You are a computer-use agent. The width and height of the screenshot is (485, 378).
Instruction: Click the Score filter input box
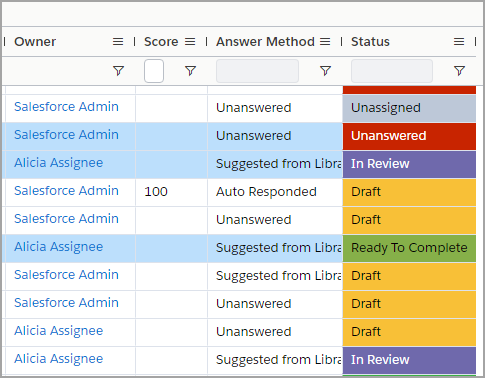click(154, 71)
